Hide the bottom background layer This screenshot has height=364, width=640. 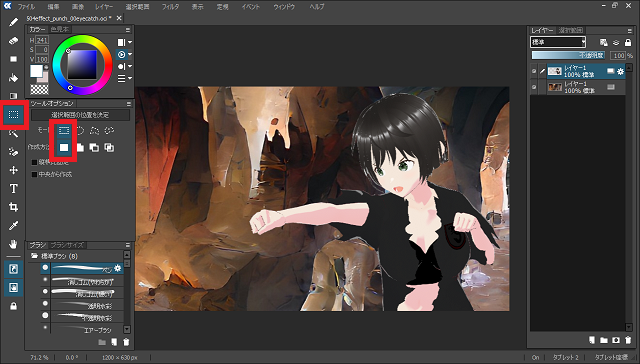tap(534, 87)
